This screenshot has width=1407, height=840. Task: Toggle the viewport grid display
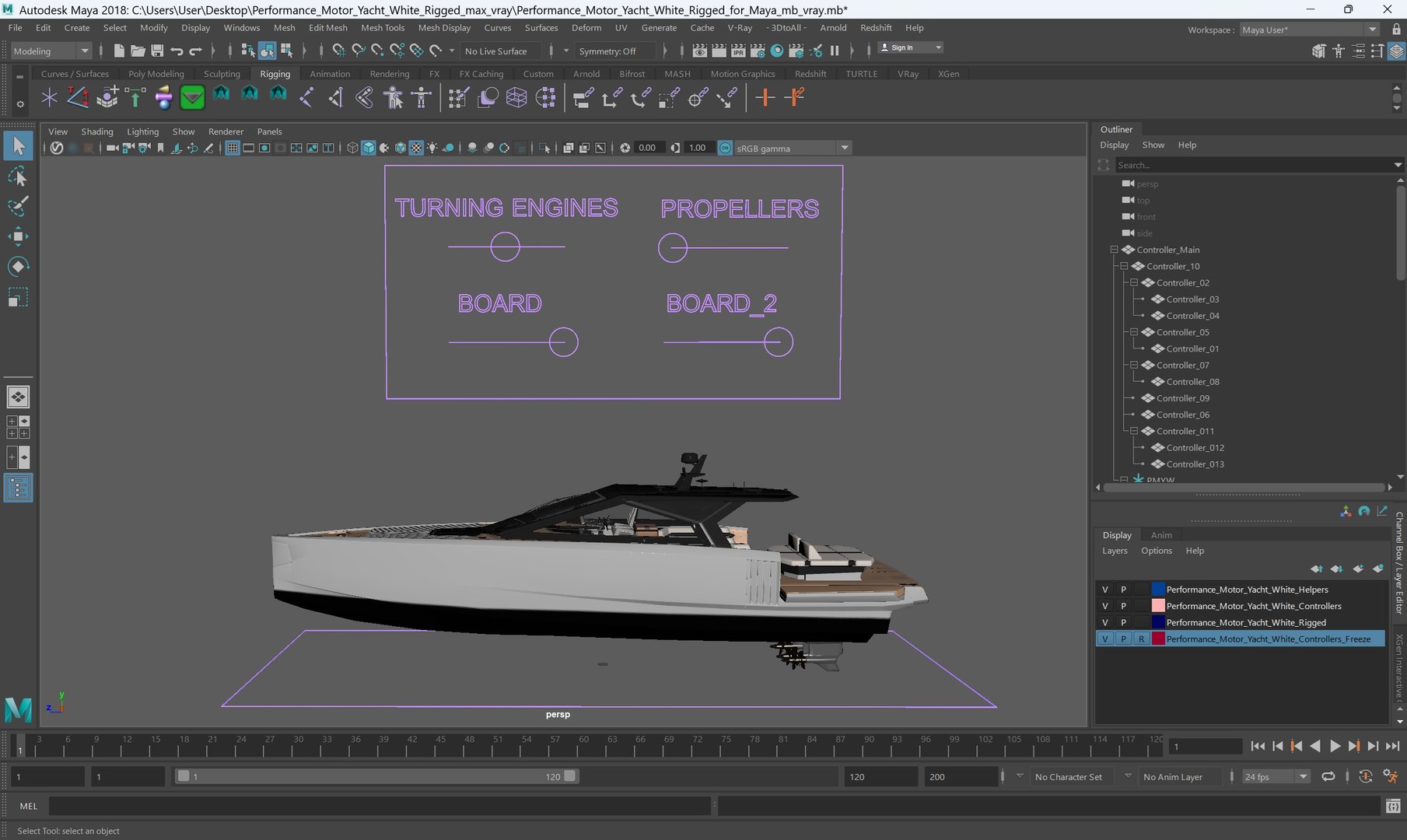(232, 148)
